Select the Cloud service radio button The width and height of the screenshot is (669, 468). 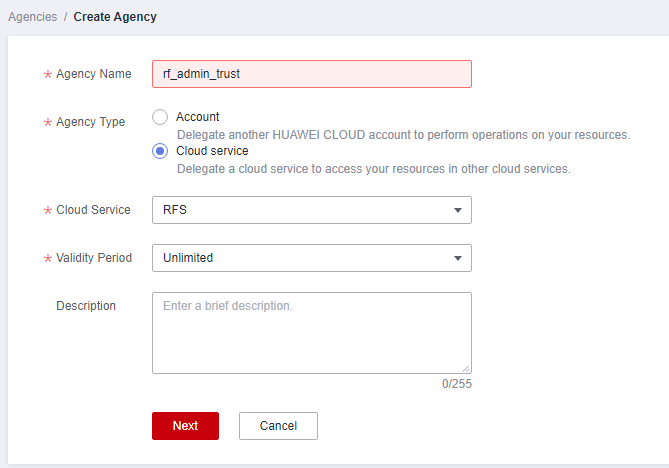160,151
